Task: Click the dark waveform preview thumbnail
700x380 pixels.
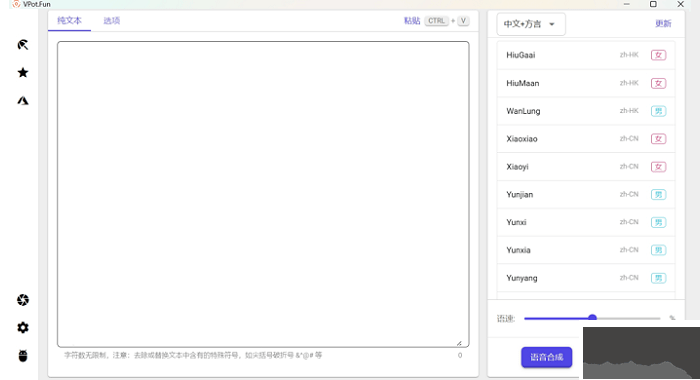Action: tap(642, 353)
